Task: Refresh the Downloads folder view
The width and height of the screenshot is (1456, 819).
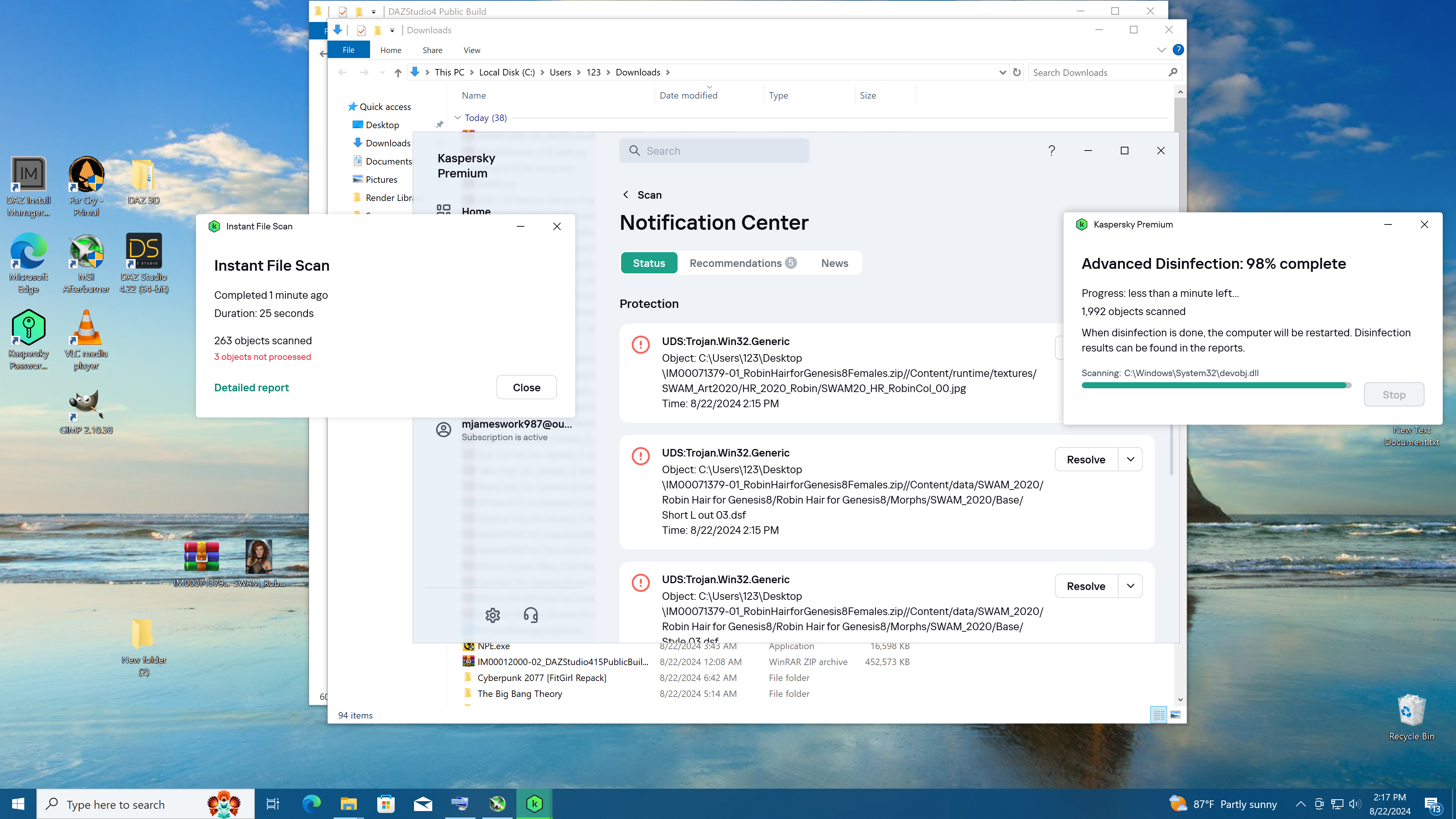Action: (1017, 72)
